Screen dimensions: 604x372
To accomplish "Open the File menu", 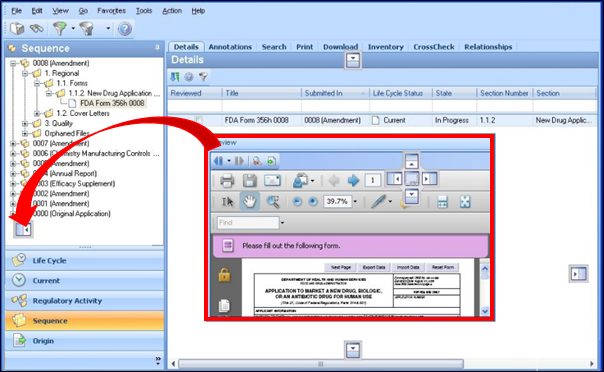I will coord(17,11).
